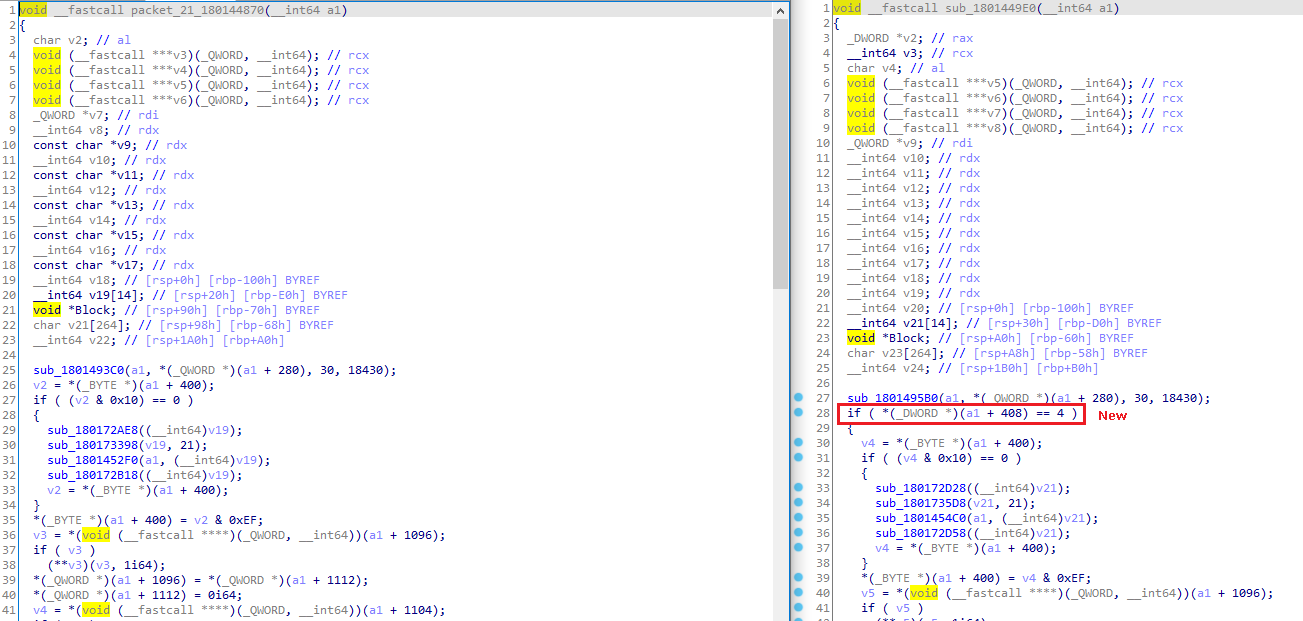Image resolution: width=1303 pixels, height=621 pixels.
Task: Click the blue breakpoint dot at right-pane line 27
Action: pyautogui.click(x=798, y=398)
